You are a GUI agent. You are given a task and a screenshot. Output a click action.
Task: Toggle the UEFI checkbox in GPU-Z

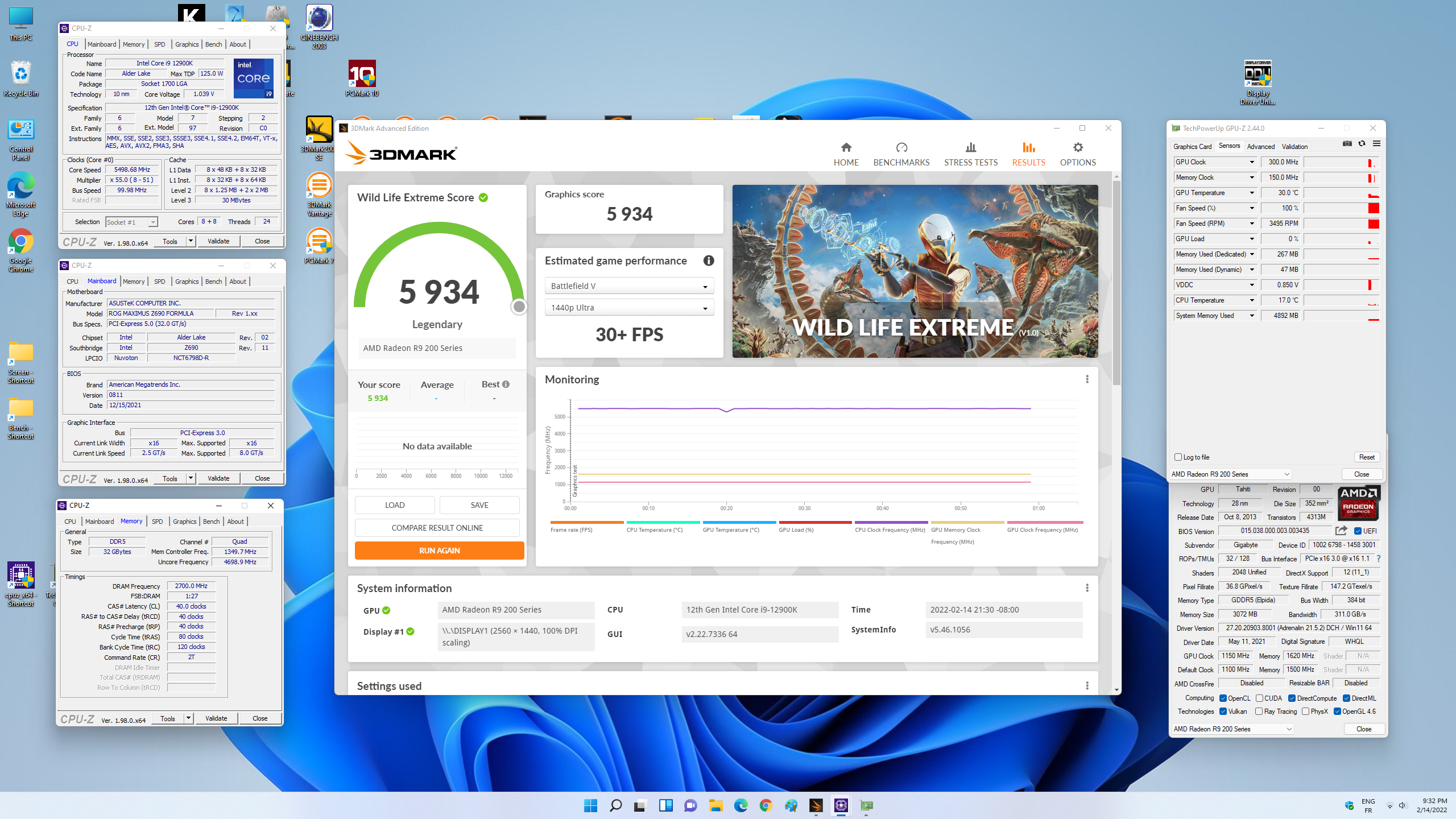click(x=1358, y=531)
